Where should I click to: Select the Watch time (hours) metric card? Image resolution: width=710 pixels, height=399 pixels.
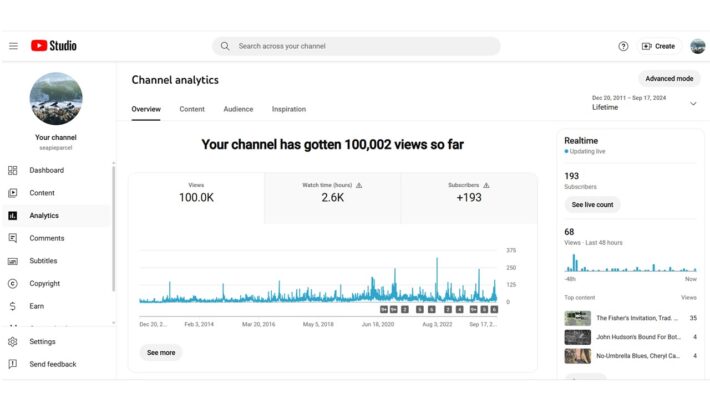(333, 198)
